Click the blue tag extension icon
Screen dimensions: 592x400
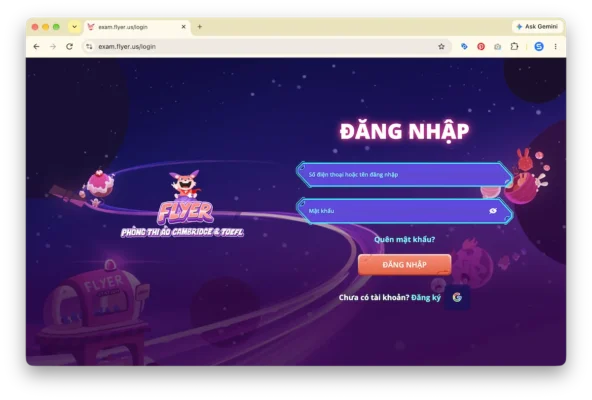pyautogui.click(x=464, y=46)
